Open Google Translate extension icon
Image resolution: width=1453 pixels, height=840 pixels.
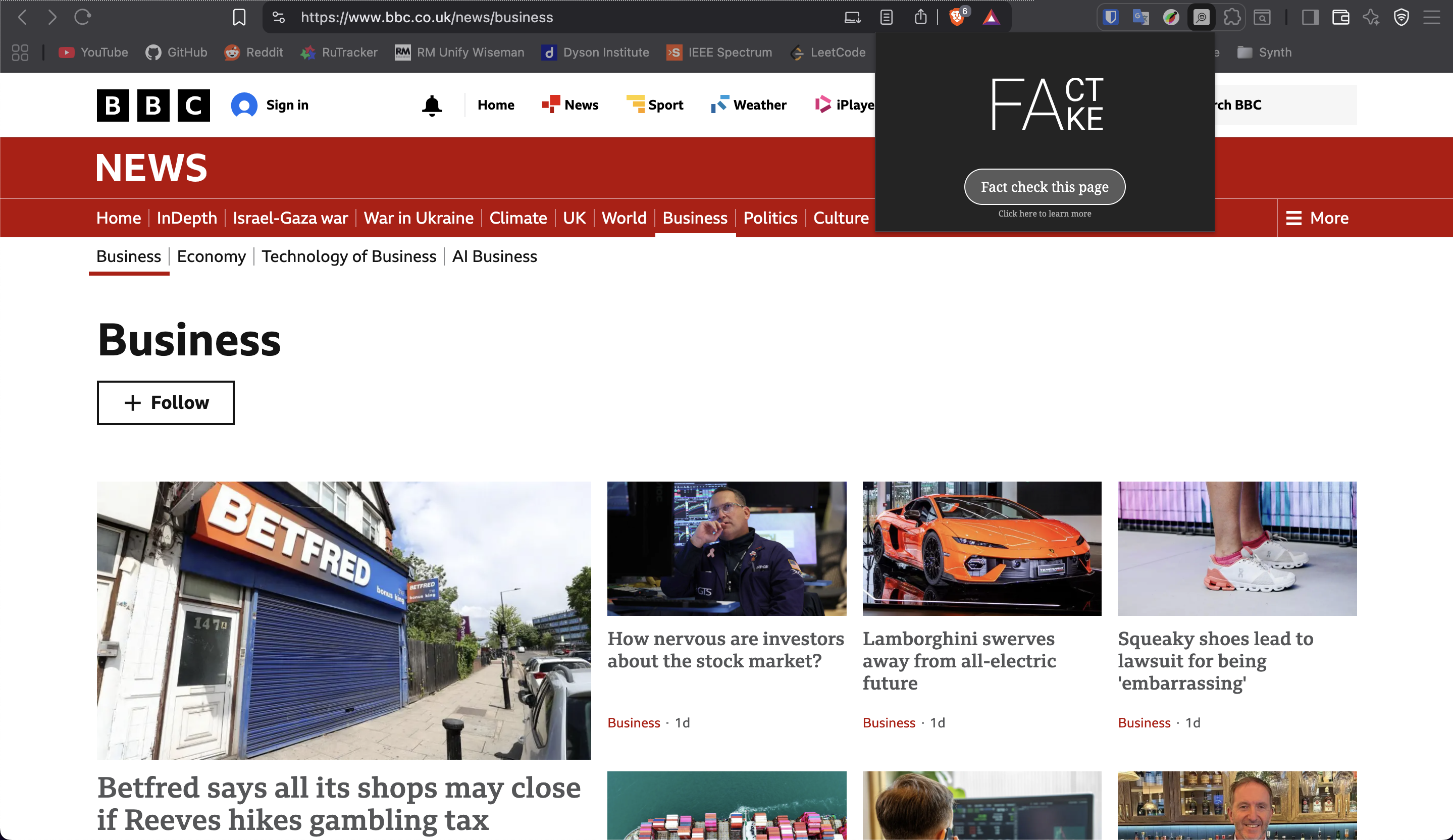(1140, 17)
